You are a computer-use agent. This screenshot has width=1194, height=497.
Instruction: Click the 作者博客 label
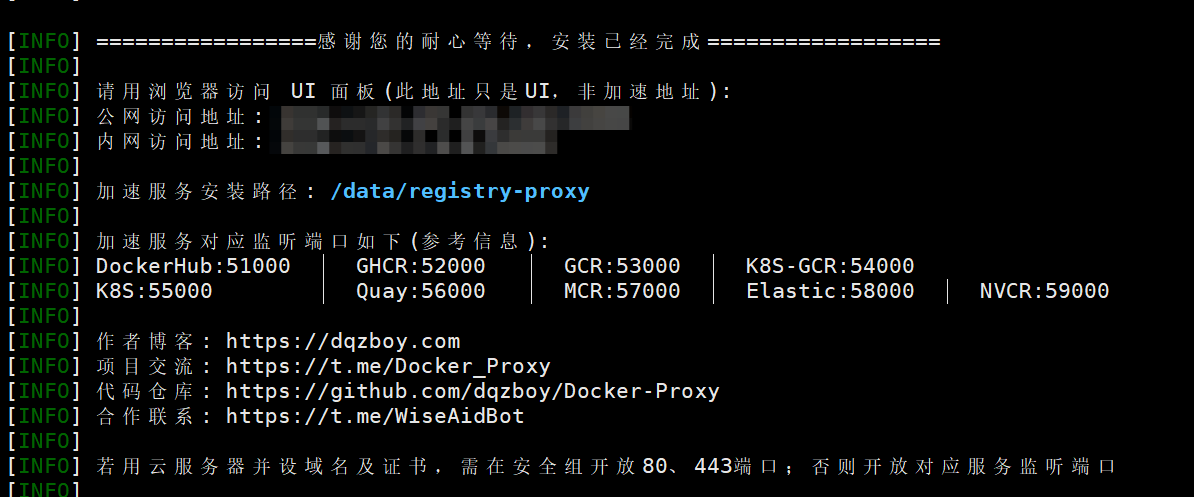click(x=154, y=341)
